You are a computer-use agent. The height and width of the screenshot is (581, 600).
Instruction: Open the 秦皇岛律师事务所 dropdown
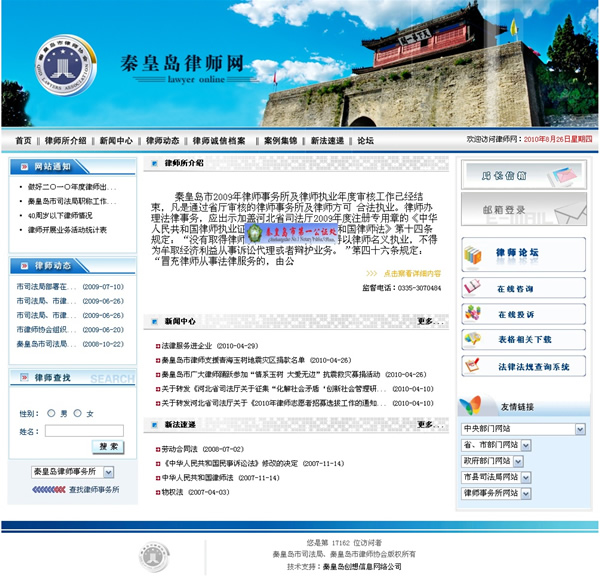pyautogui.click(x=73, y=471)
